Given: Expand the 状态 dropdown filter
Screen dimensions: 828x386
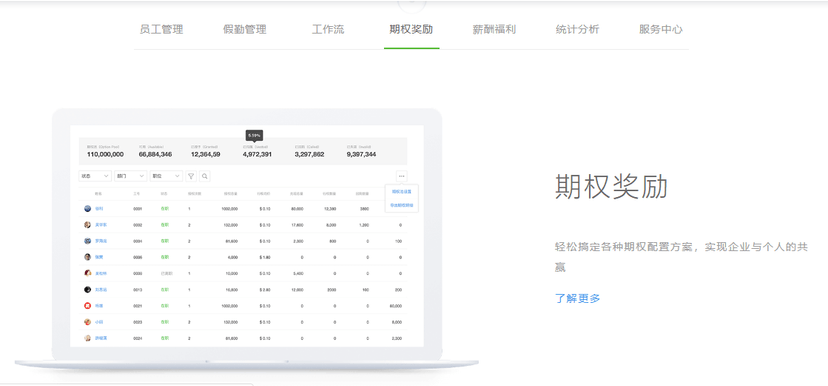Looking at the screenshot, I should (95, 176).
